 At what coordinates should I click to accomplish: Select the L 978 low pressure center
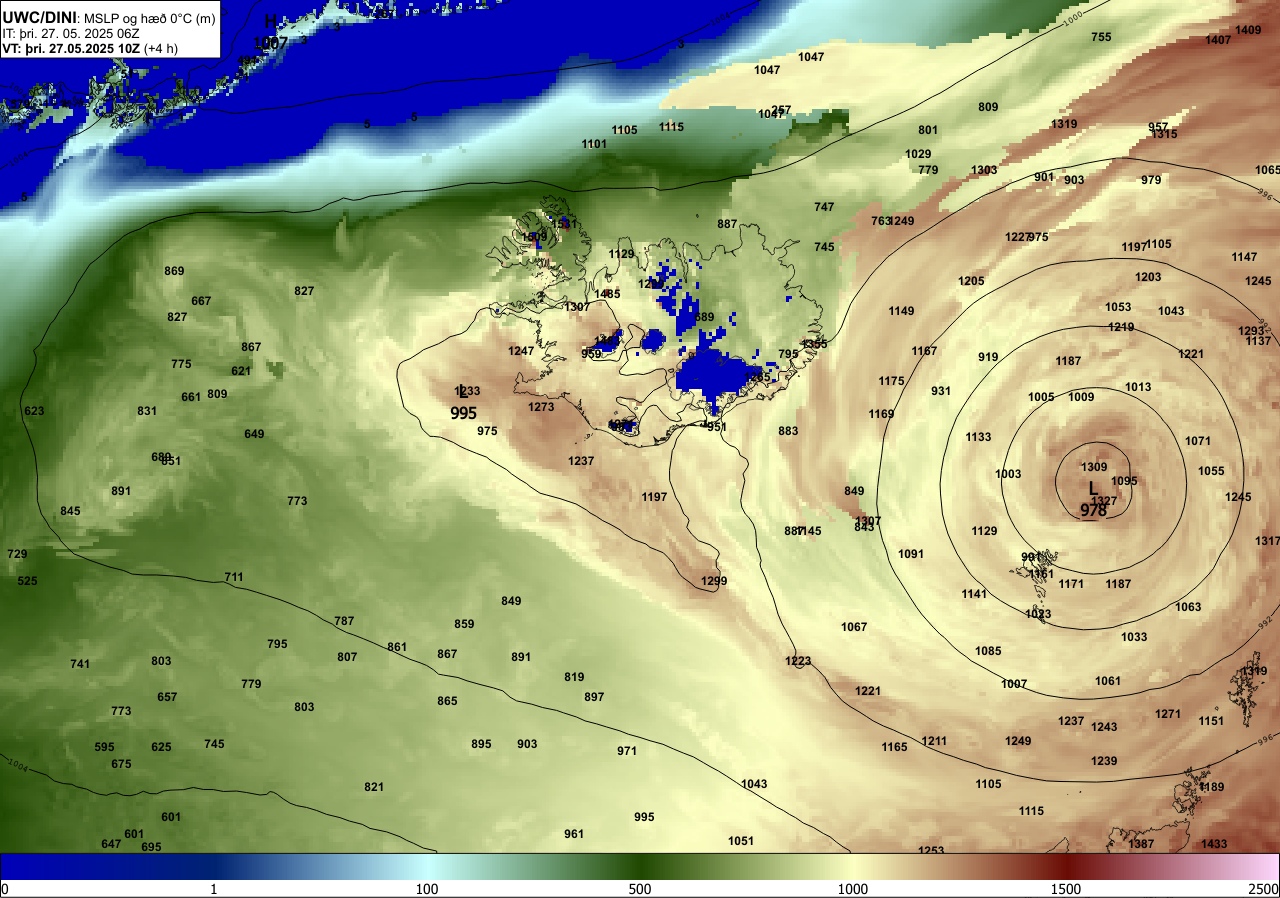tap(1093, 499)
